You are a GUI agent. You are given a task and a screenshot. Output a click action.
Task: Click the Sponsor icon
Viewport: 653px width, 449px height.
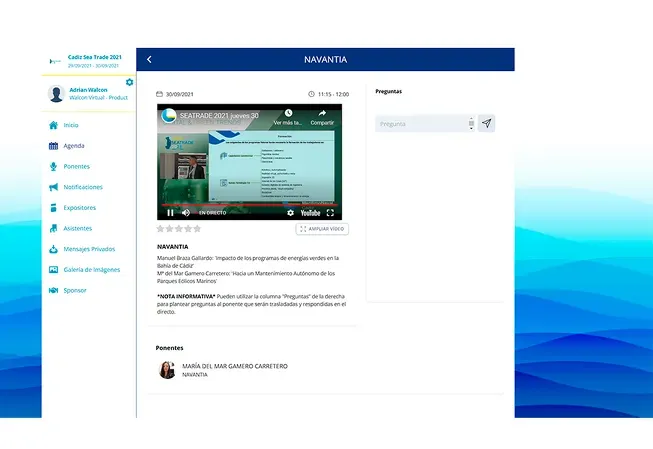pos(53,290)
